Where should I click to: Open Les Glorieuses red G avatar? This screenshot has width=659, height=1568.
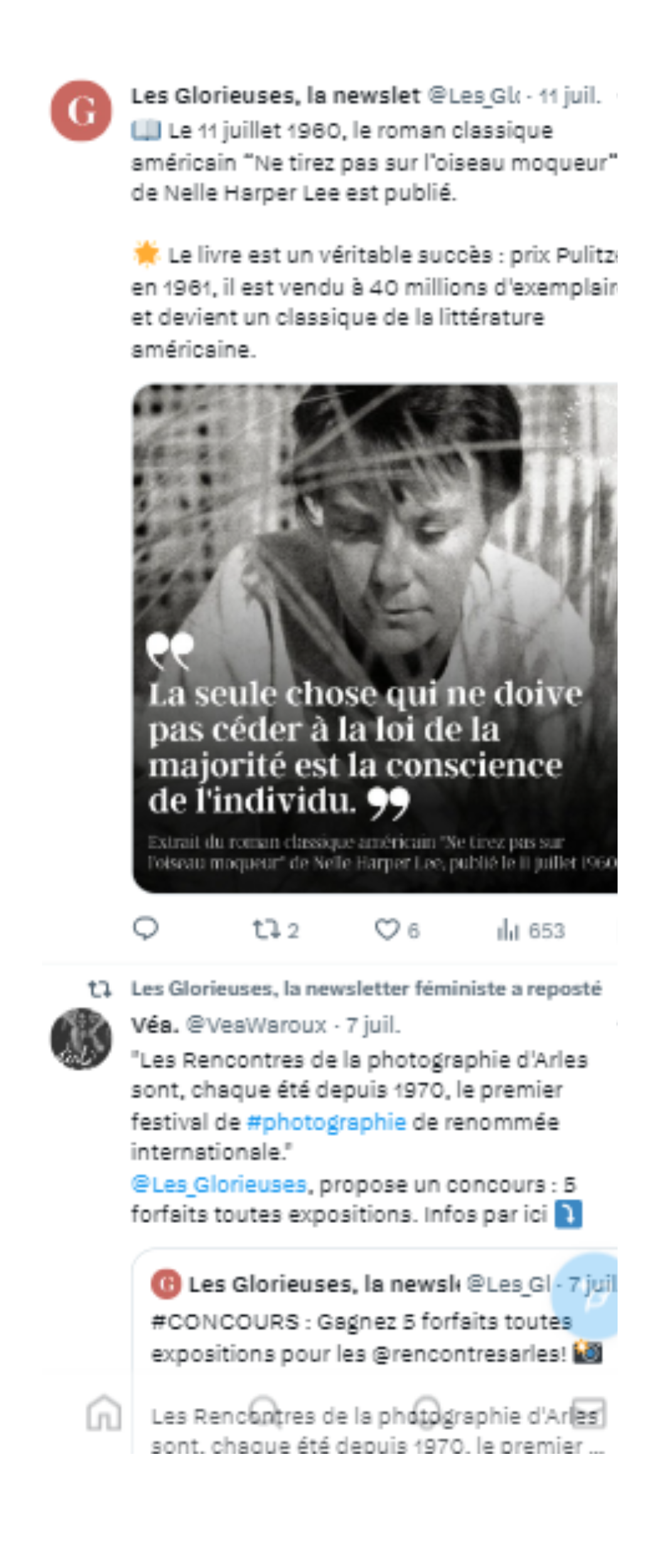coord(82,110)
